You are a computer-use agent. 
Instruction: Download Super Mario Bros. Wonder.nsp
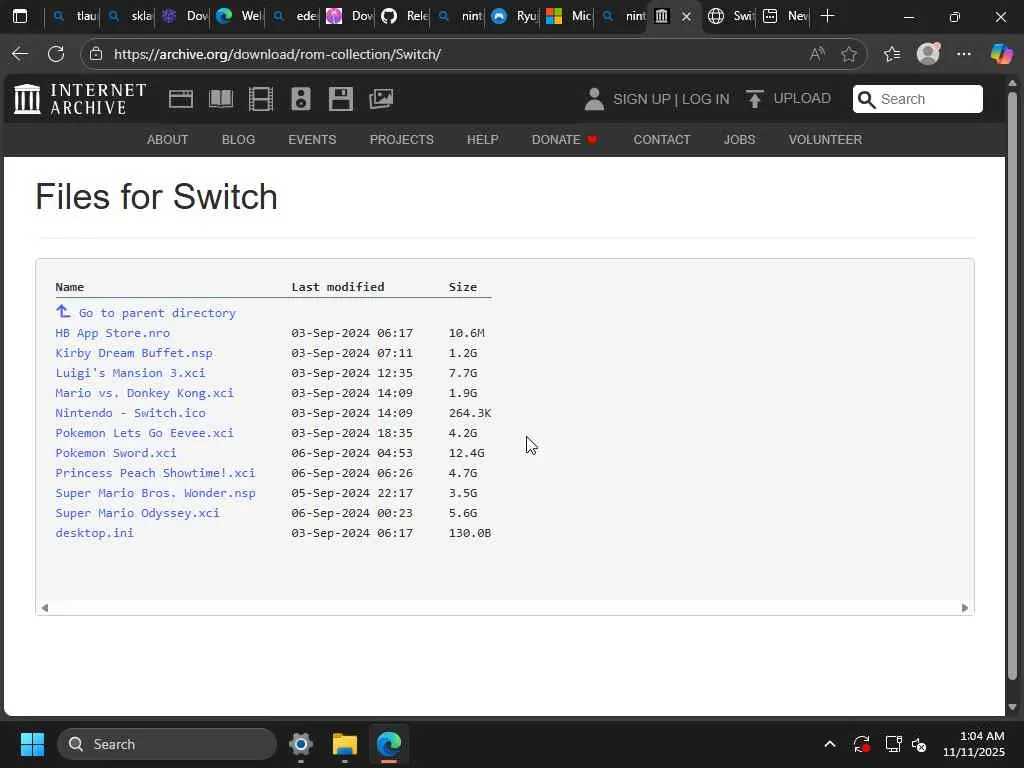[155, 493]
